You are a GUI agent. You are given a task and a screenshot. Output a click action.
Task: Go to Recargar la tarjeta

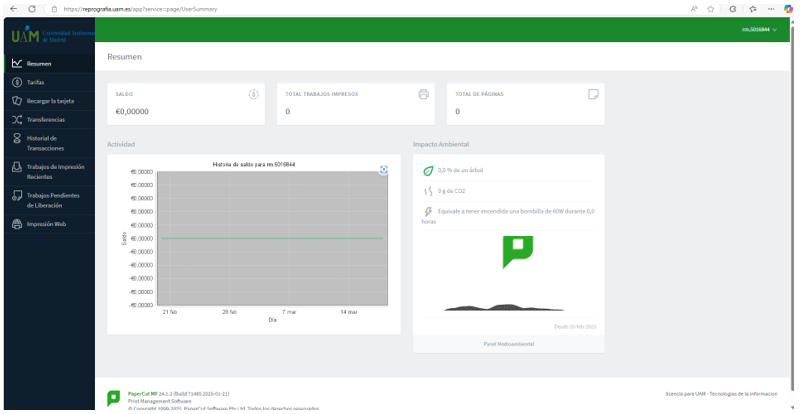coord(50,101)
